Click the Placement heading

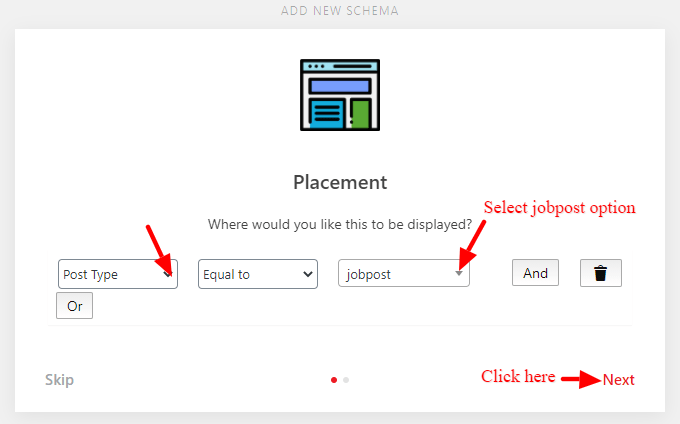pyautogui.click(x=340, y=183)
